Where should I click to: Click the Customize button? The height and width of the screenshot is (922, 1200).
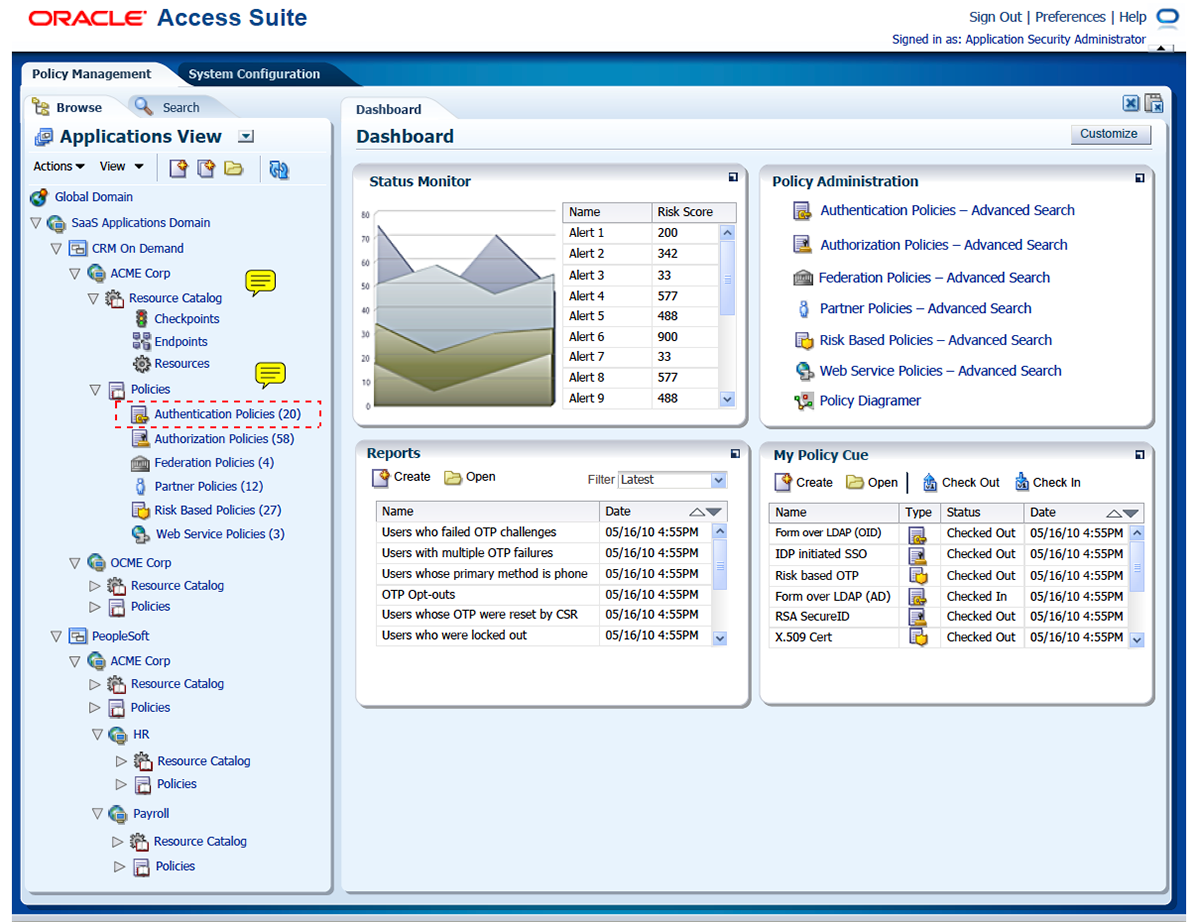coord(1109,134)
